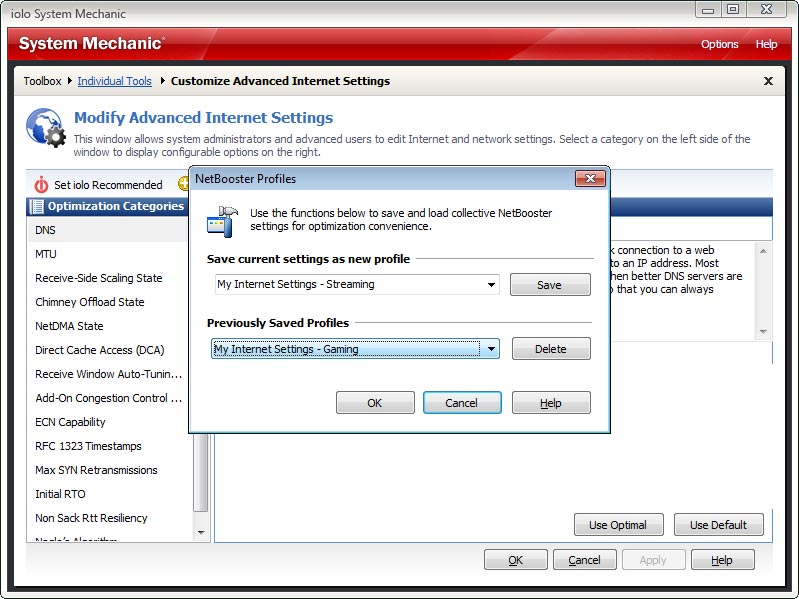Select ECN Capability category

[x=107, y=422]
